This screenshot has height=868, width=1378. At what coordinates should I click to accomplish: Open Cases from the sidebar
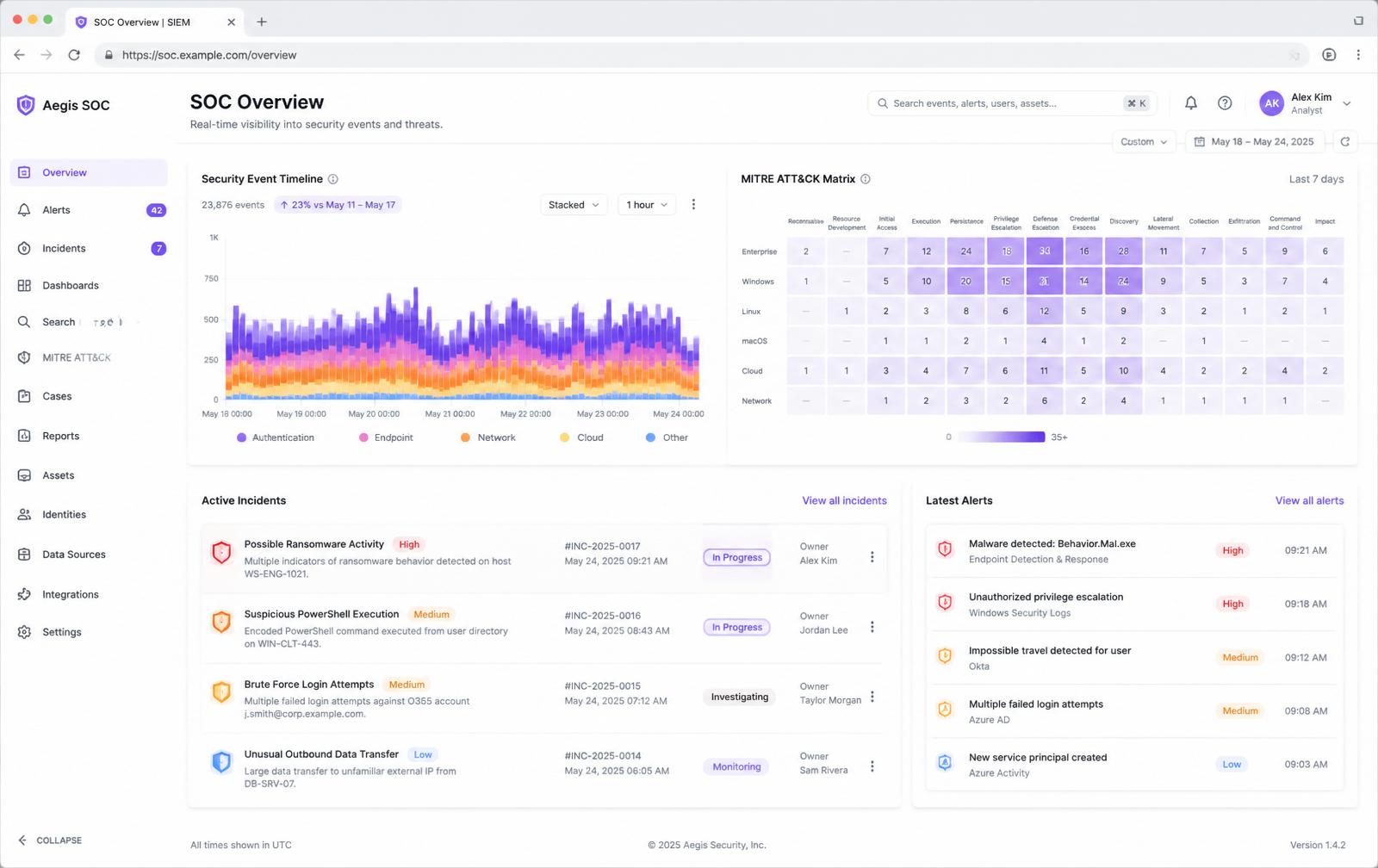click(89, 396)
